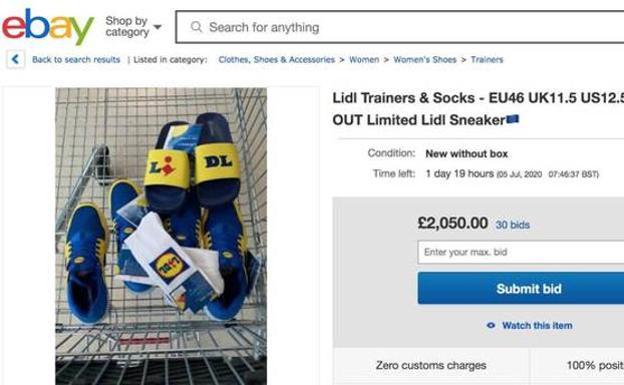The image size is (624, 385).
Task: Open Clothes, Shoes & Accessories breadcrumb
Action: click(x=277, y=60)
